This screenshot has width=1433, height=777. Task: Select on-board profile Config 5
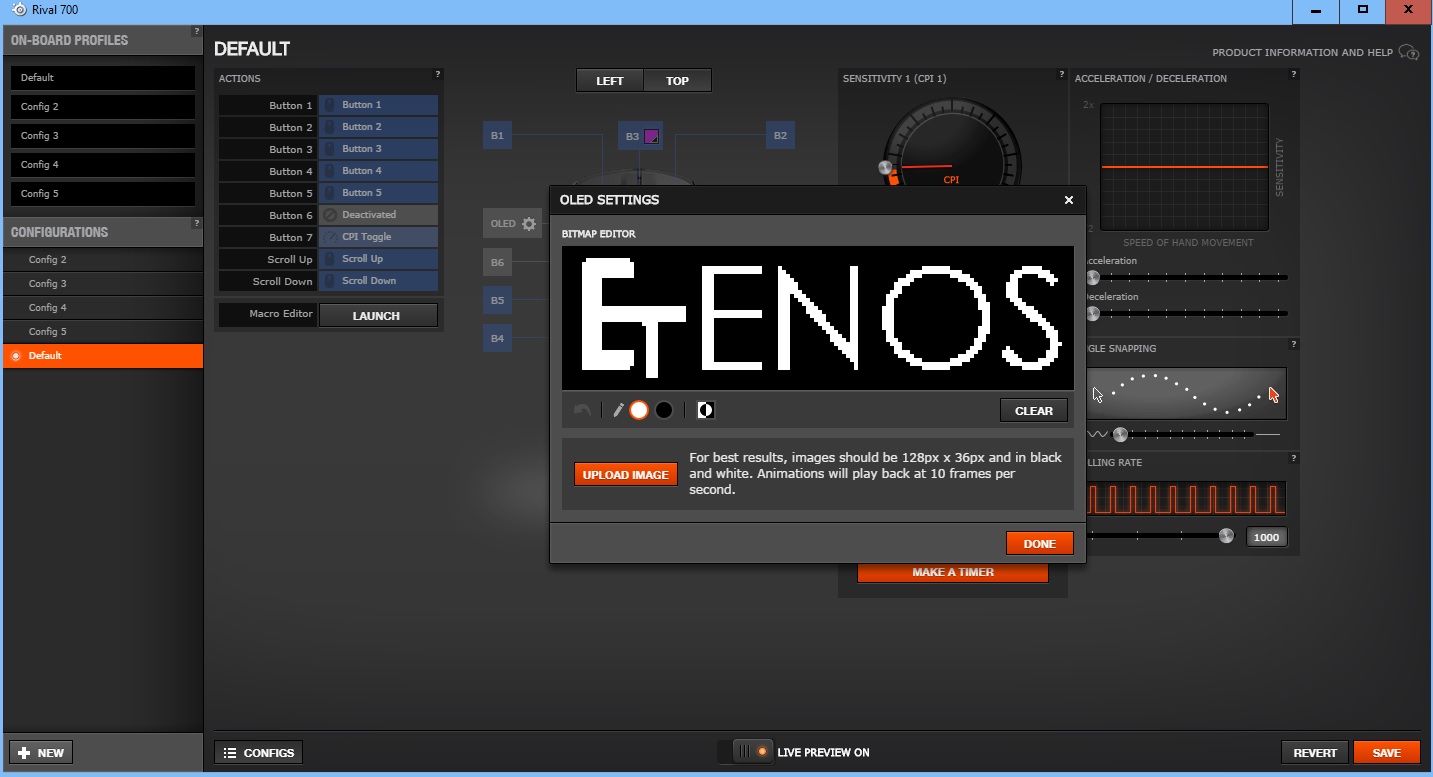click(x=103, y=194)
